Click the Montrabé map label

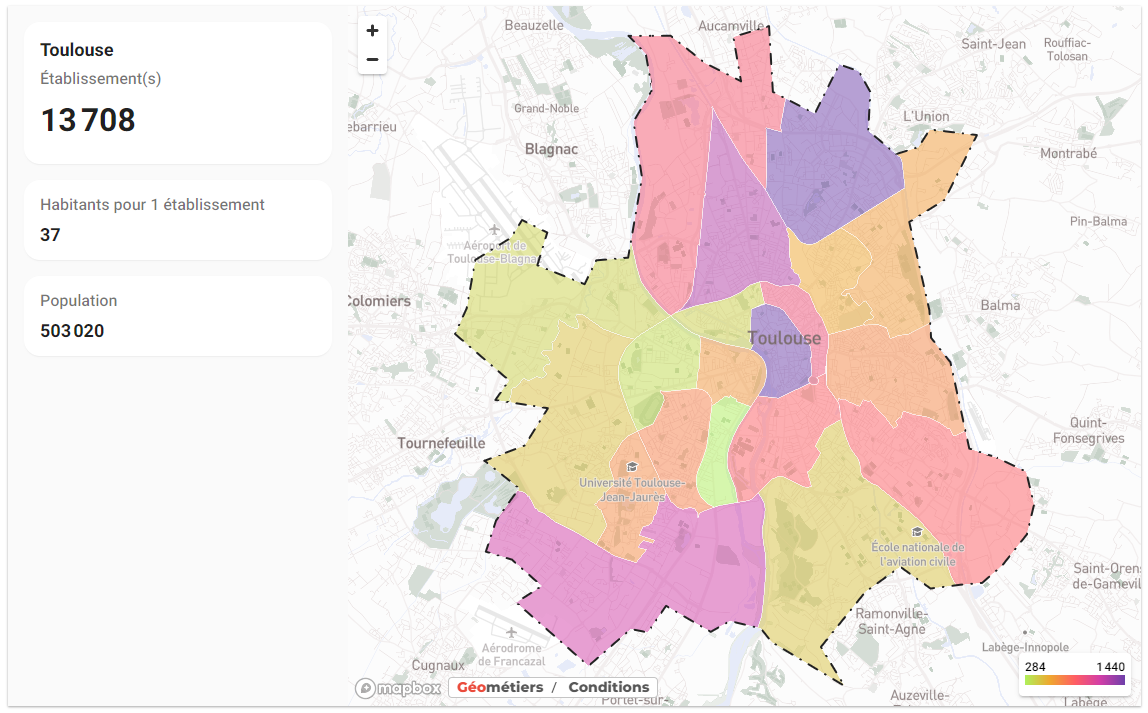point(1068,153)
